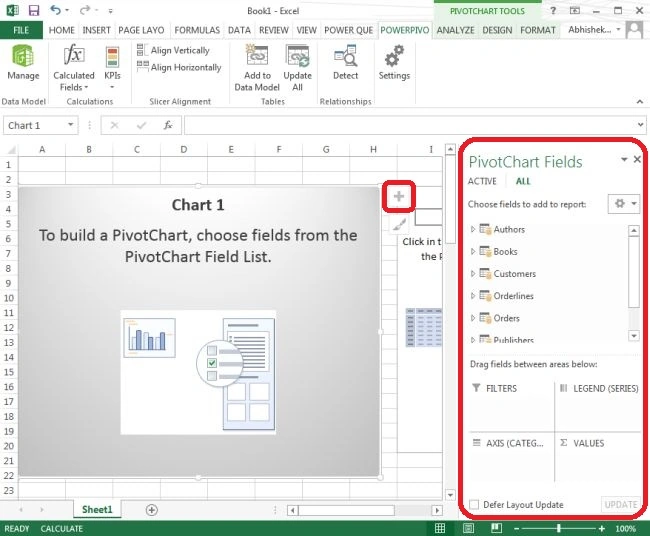Switch to the FORMULAS tab

tap(197, 30)
